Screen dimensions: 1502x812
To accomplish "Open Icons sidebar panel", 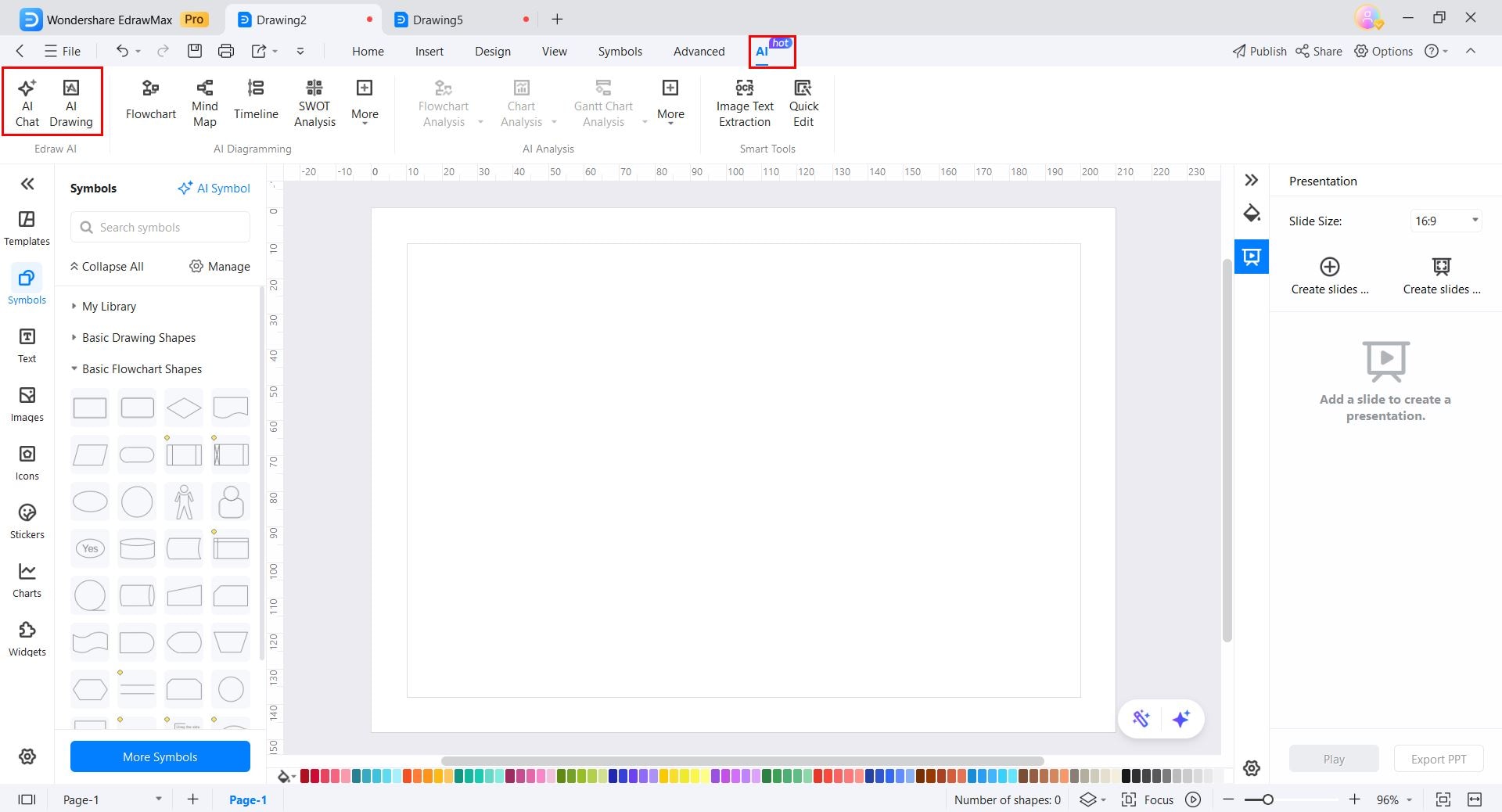I will (27, 462).
